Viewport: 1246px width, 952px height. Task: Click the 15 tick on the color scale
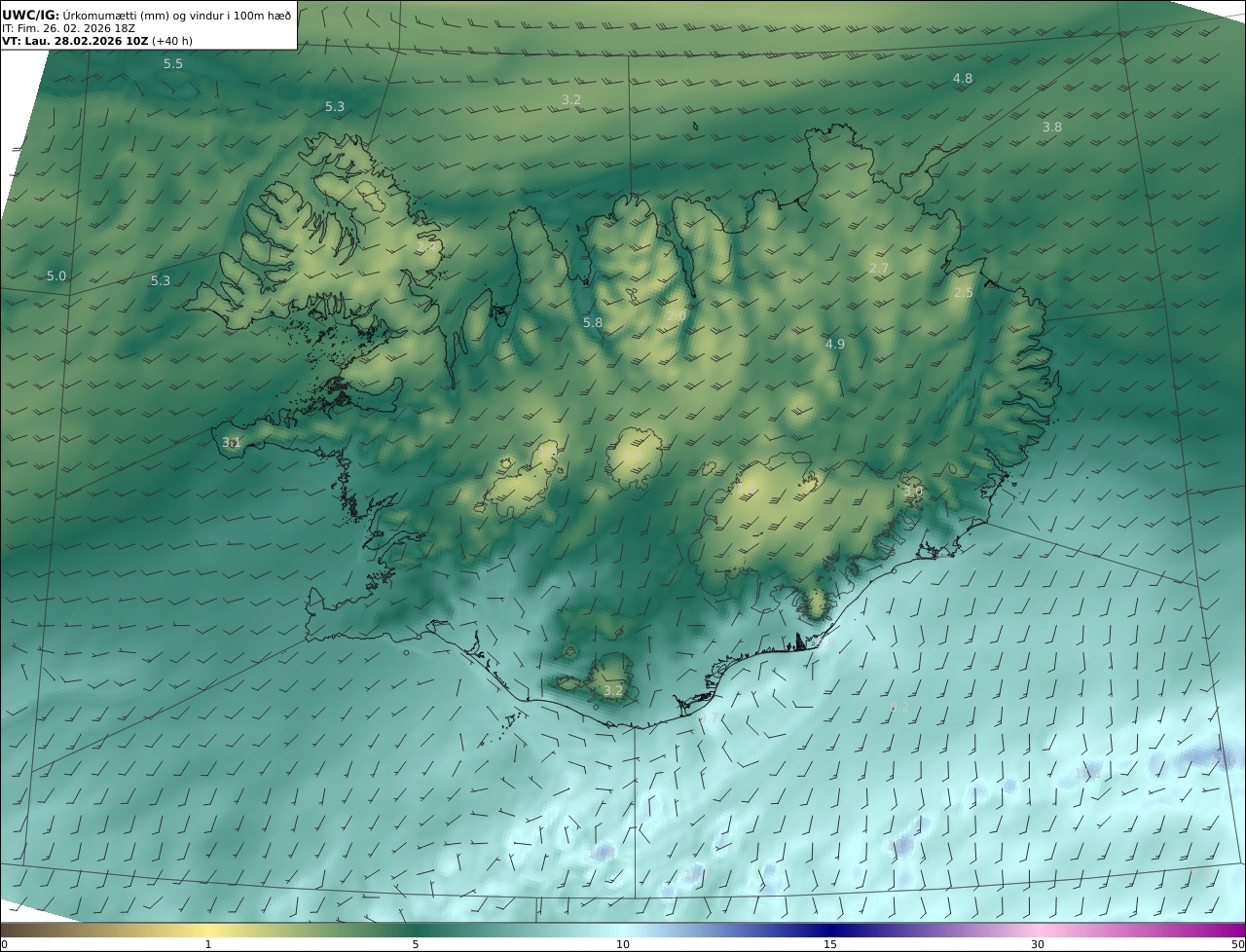(x=830, y=944)
